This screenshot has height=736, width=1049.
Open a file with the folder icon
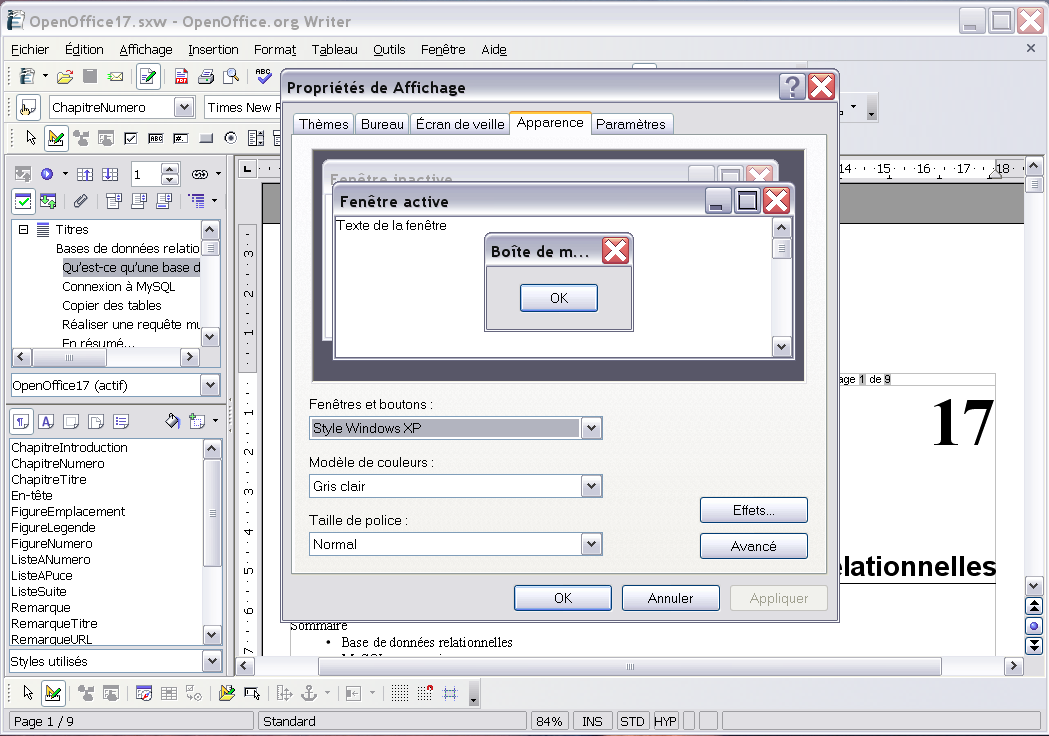(x=65, y=77)
